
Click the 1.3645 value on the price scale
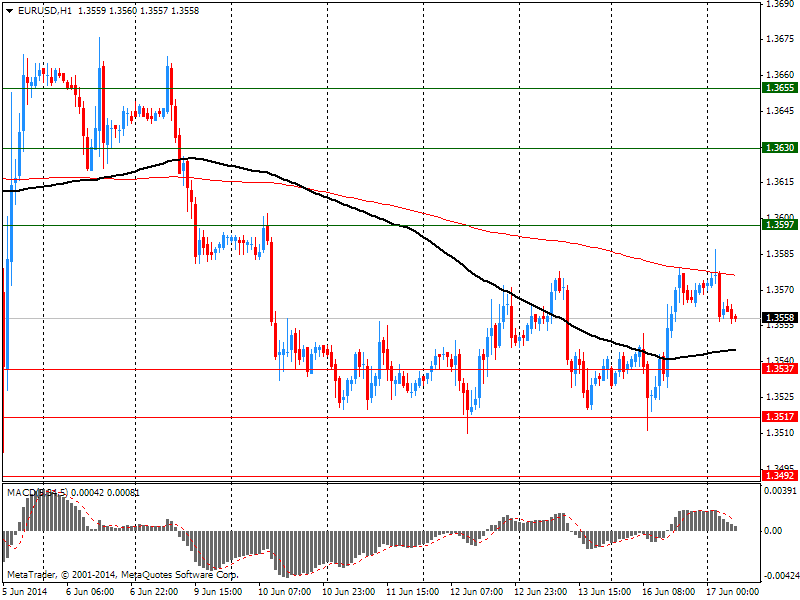coord(780,111)
